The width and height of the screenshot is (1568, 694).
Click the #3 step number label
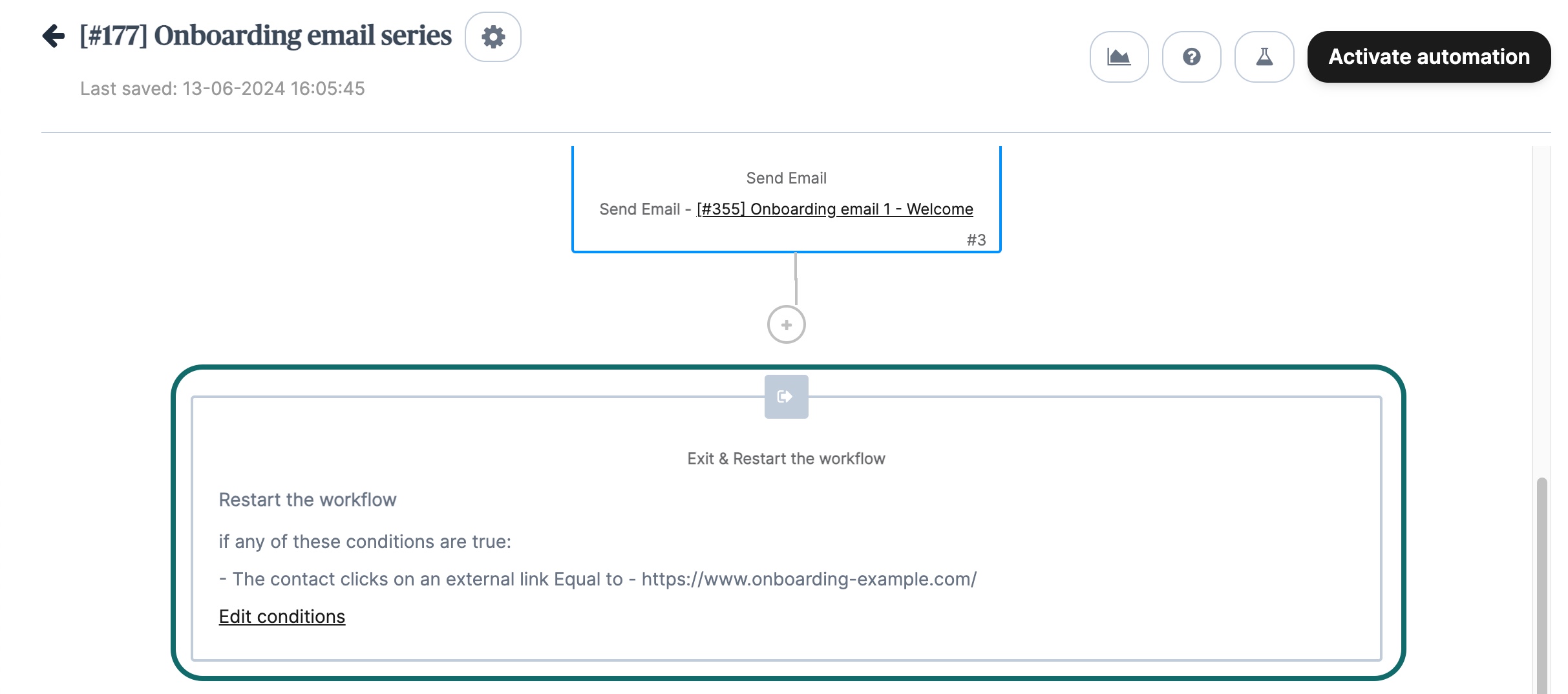[976, 240]
